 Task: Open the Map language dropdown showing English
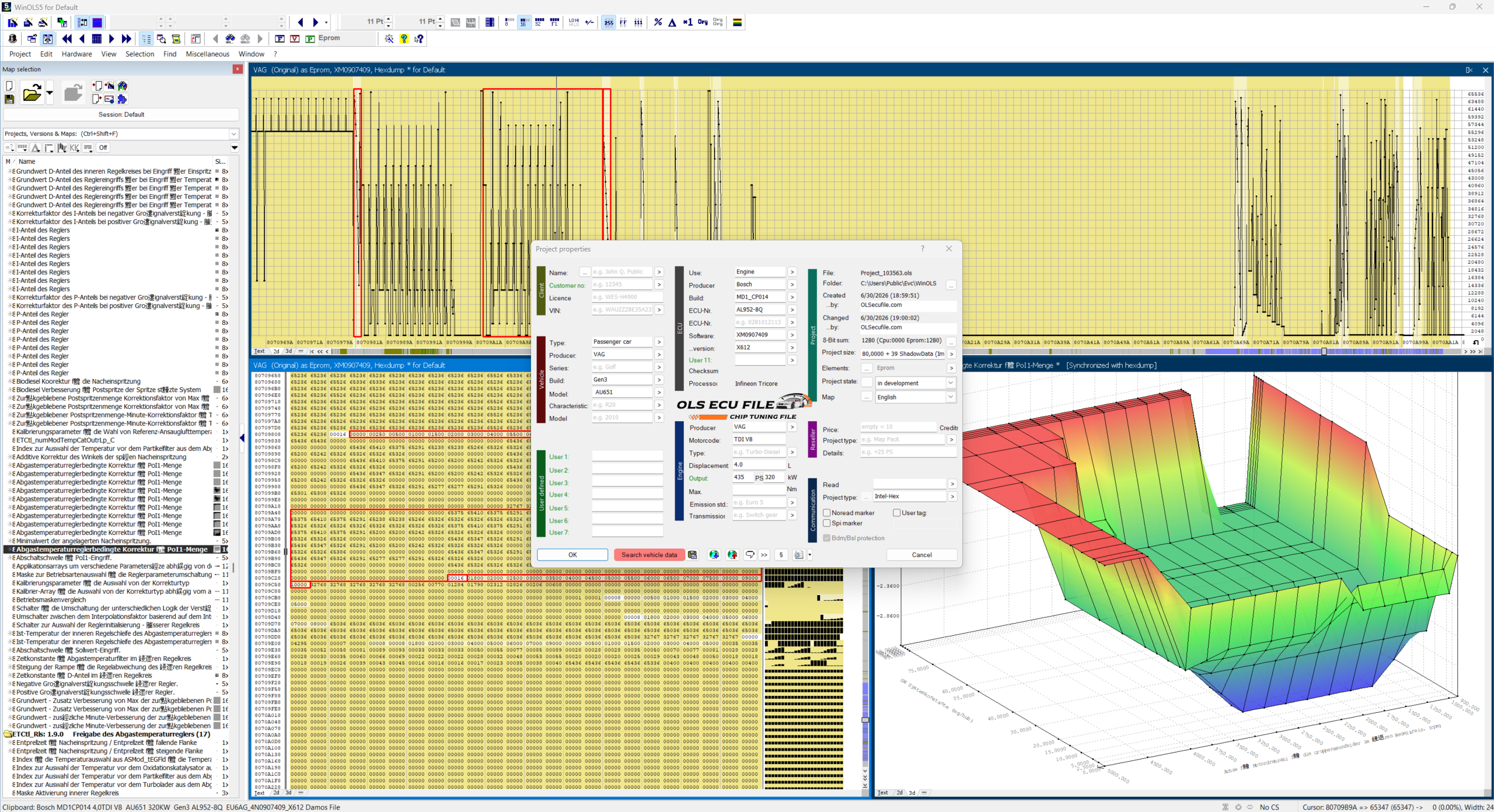951,397
